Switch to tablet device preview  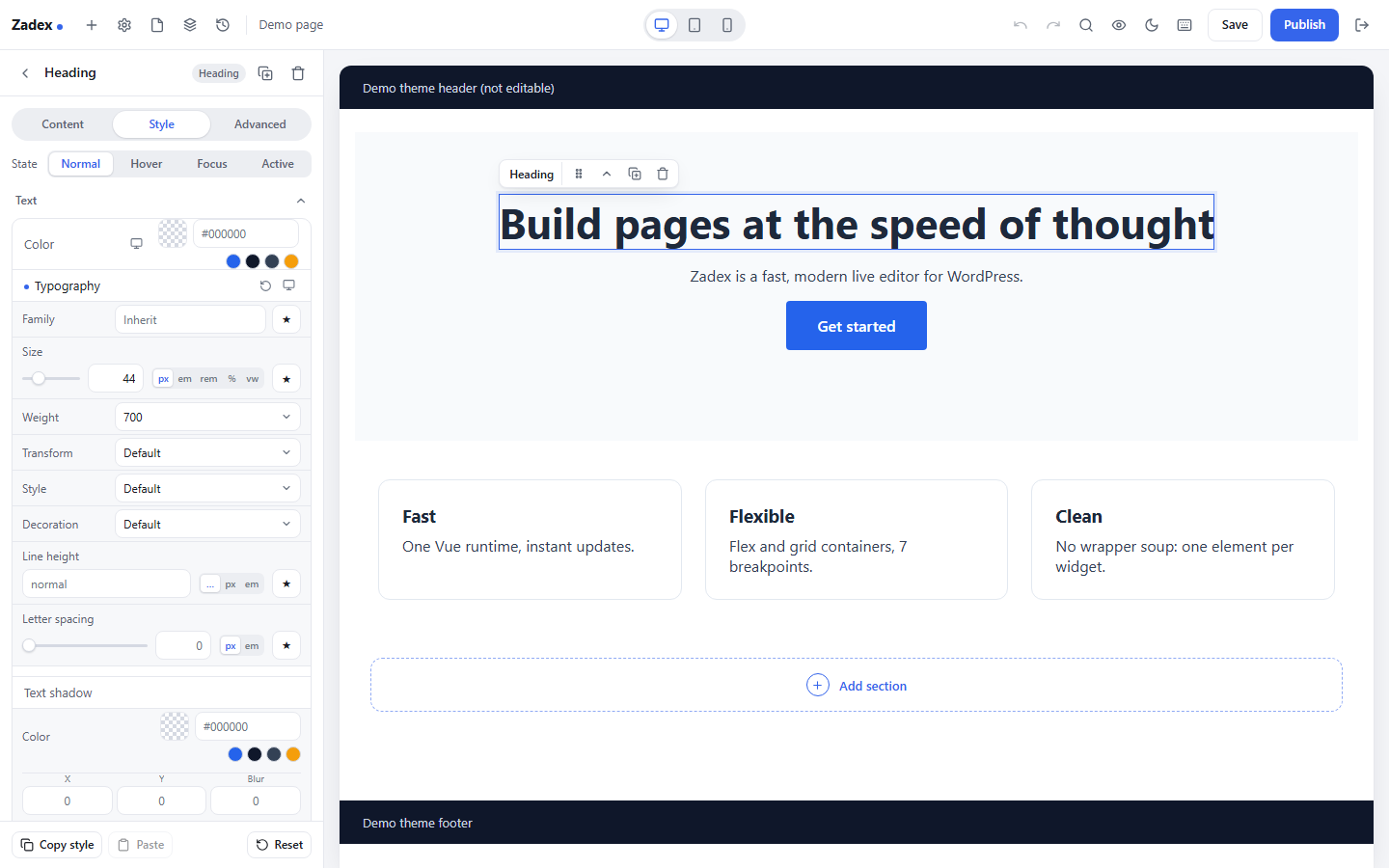694,25
